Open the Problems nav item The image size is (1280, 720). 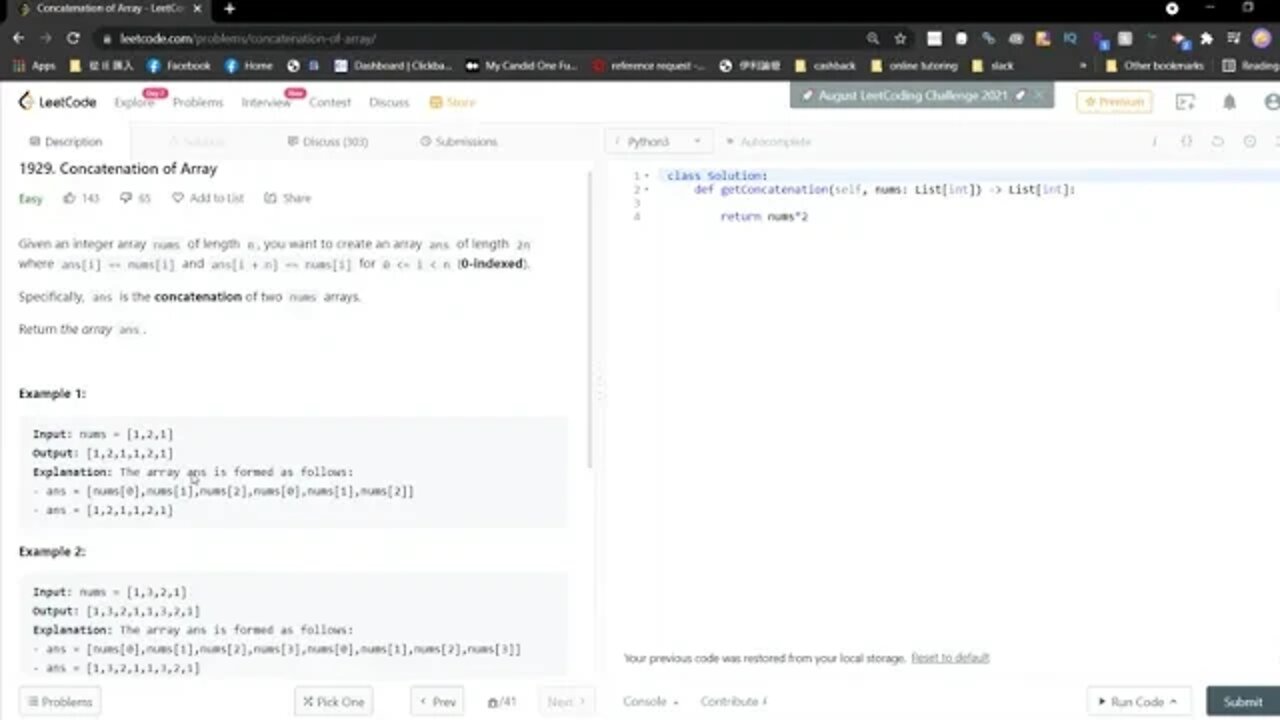[x=197, y=102]
